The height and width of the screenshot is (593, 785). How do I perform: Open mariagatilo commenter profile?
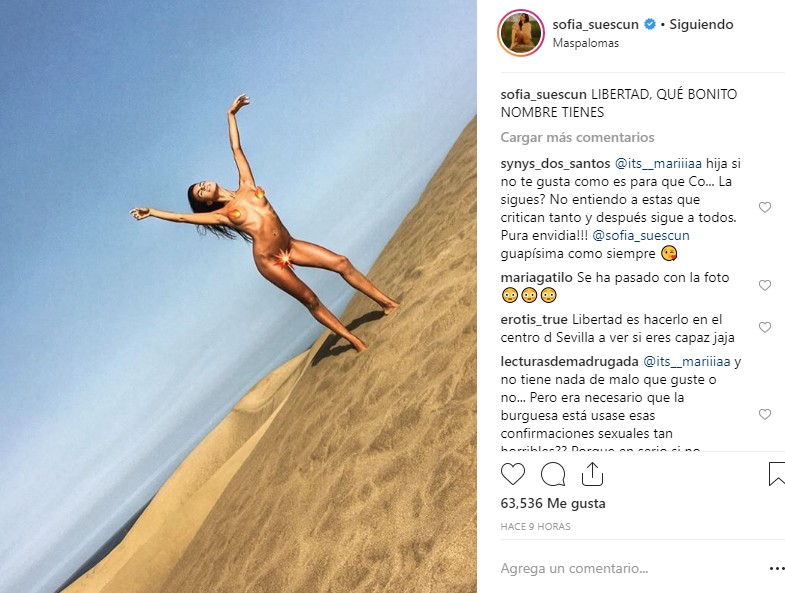tap(536, 277)
